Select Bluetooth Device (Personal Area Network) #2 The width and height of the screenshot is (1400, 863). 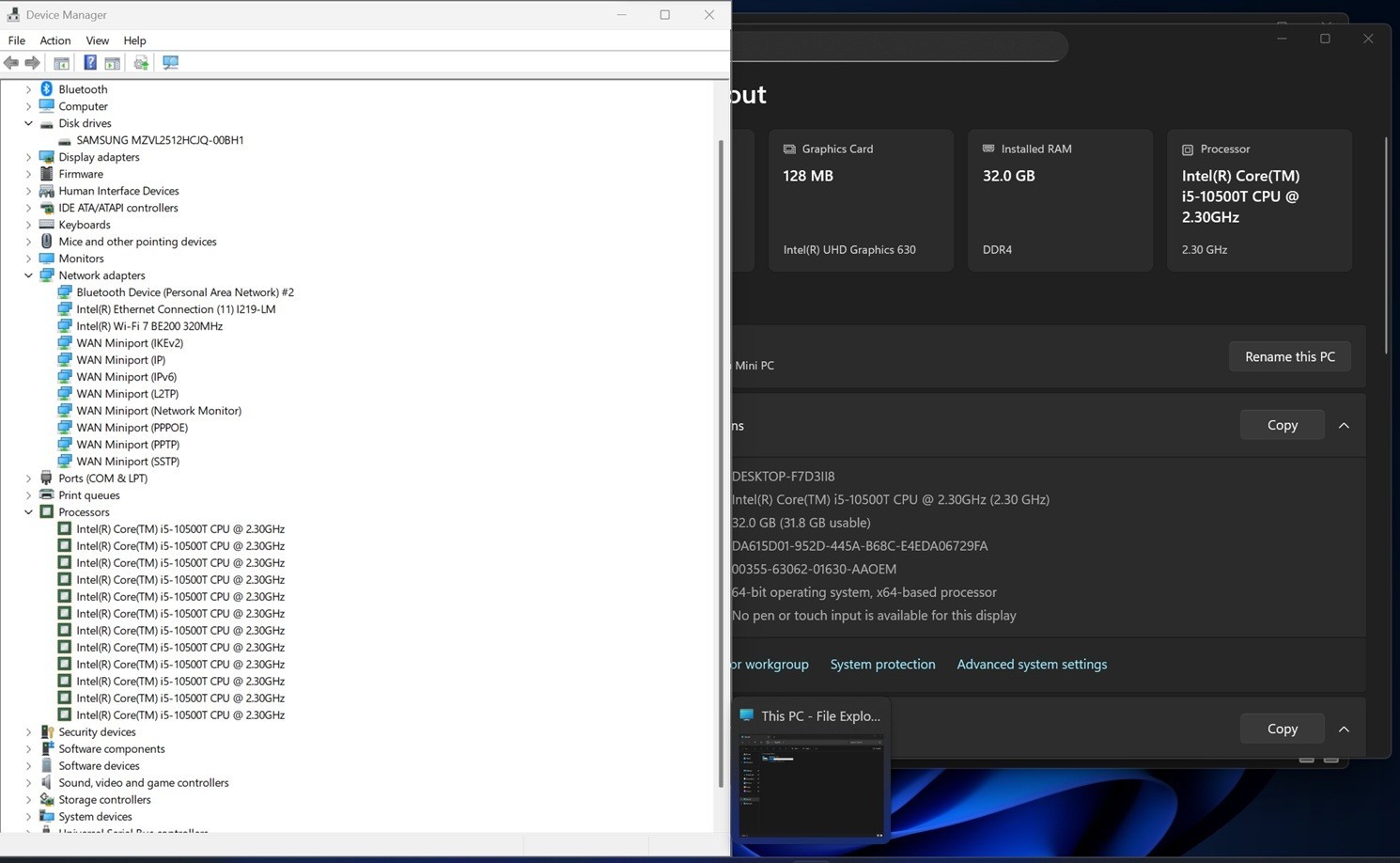tap(185, 292)
